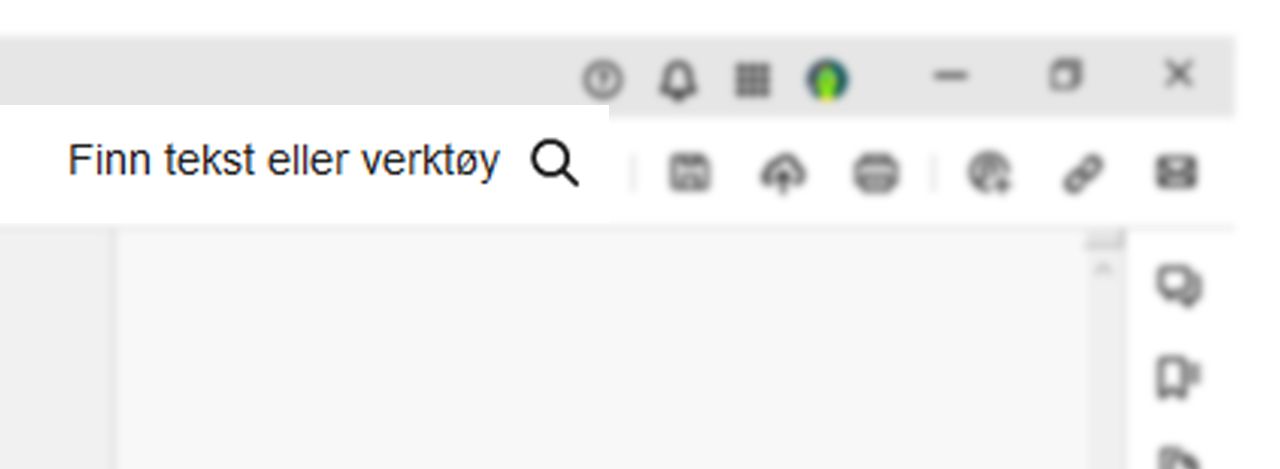Click the scrollbar up arrow

pos(1104,268)
